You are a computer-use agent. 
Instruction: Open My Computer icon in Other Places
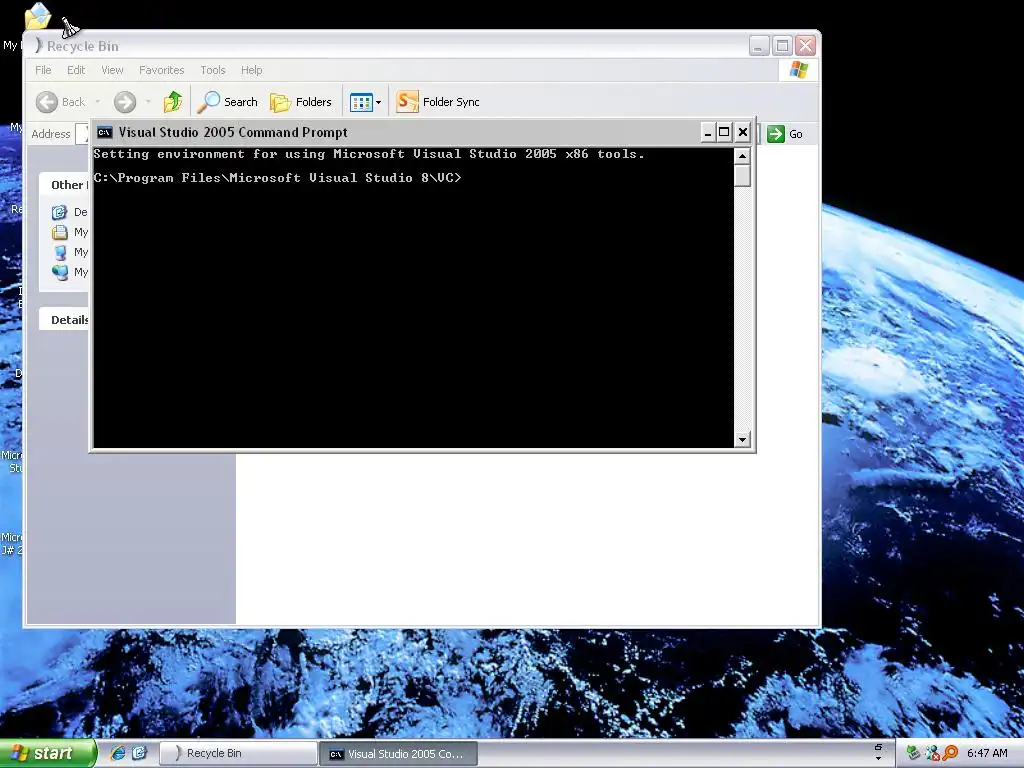click(x=59, y=253)
